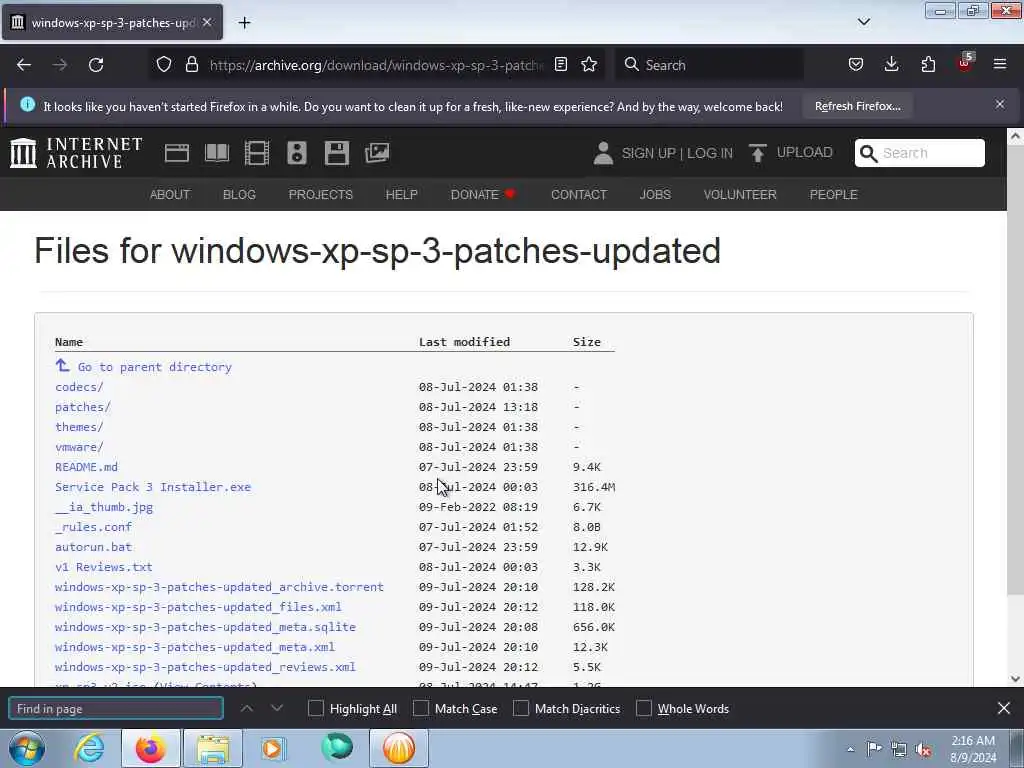
Task: Open the BLOG menu item
Action: click(239, 195)
